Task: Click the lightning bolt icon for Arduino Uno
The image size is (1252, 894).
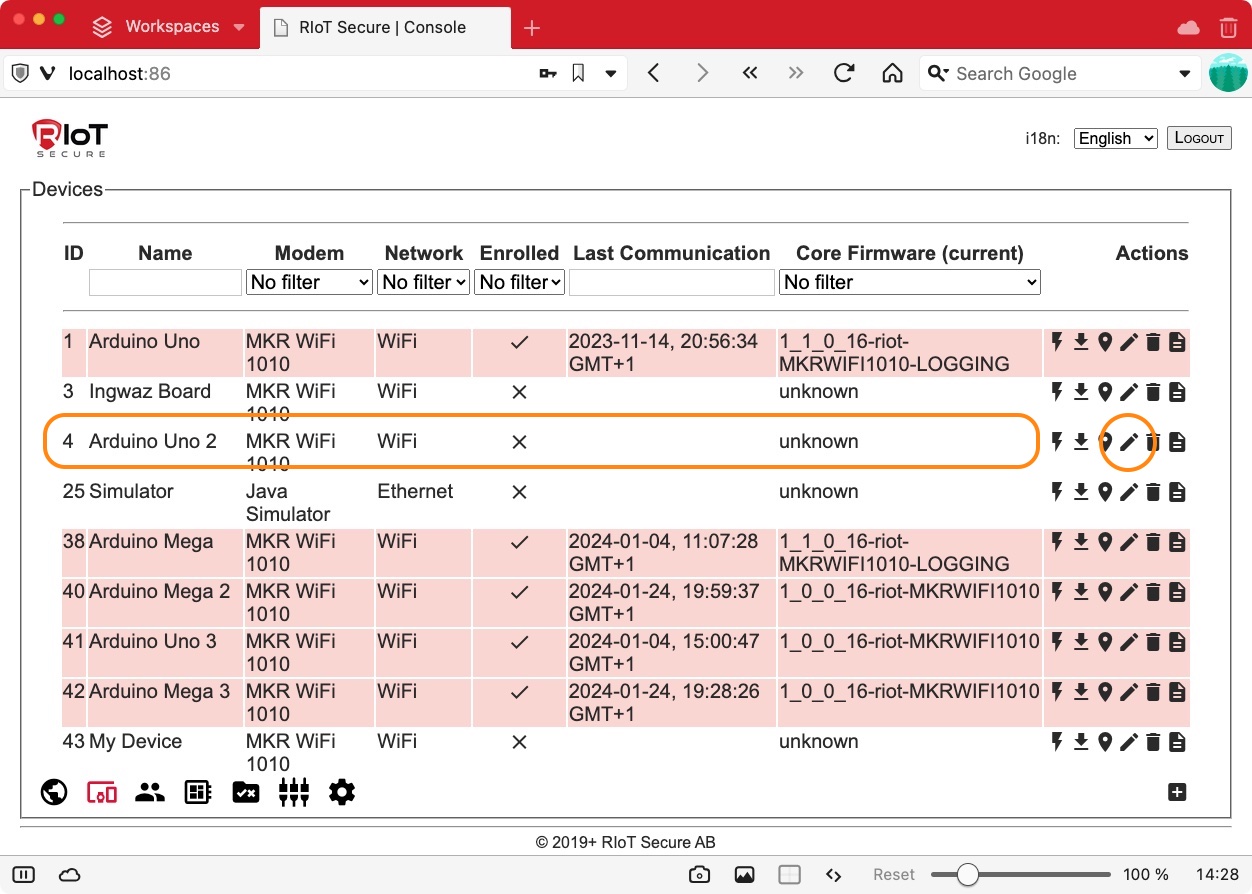Action: (x=1057, y=342)
